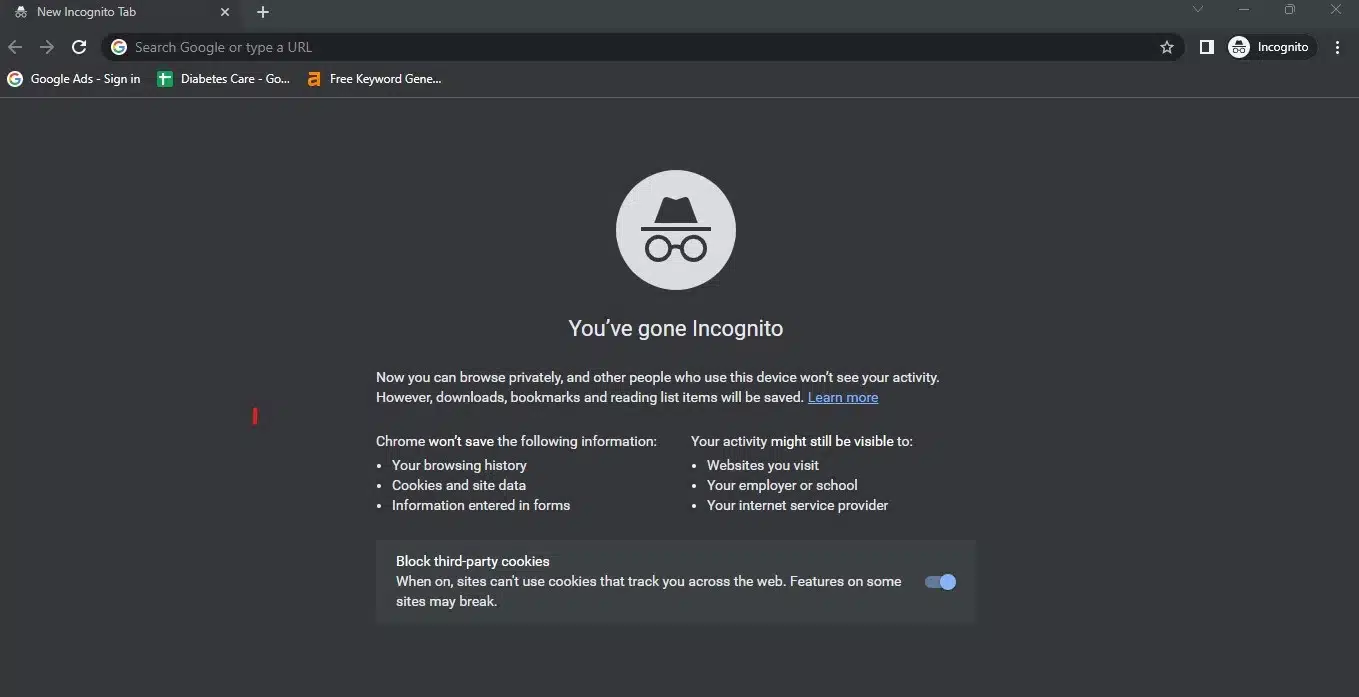
Task: Reload the current page
Action: tap(79, 47)
